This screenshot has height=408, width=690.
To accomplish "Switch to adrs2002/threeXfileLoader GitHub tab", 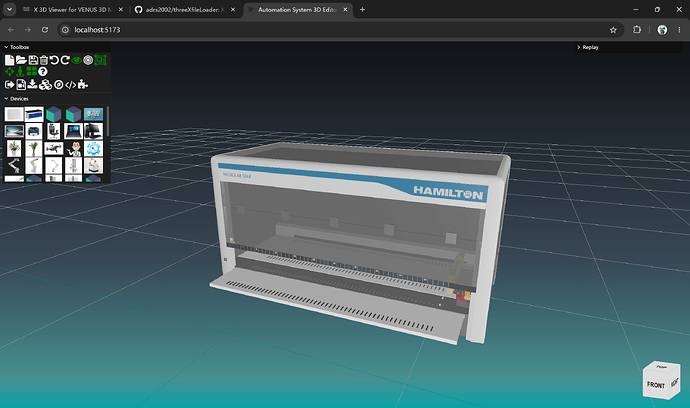I will pyautogui.click(x=185, y=10).
